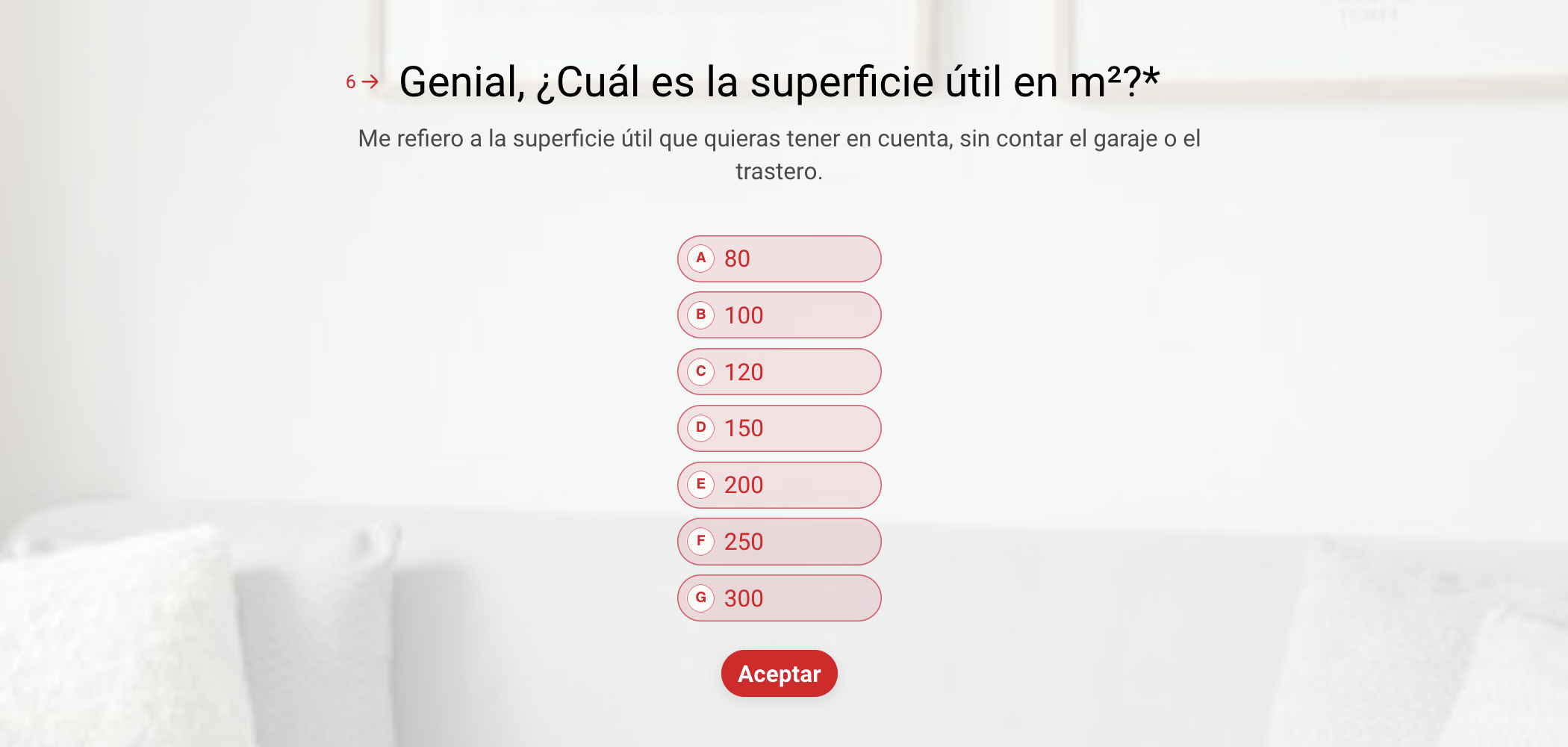Click the letter A key badge
1568x747 pixels.
(x=700, y=258)
